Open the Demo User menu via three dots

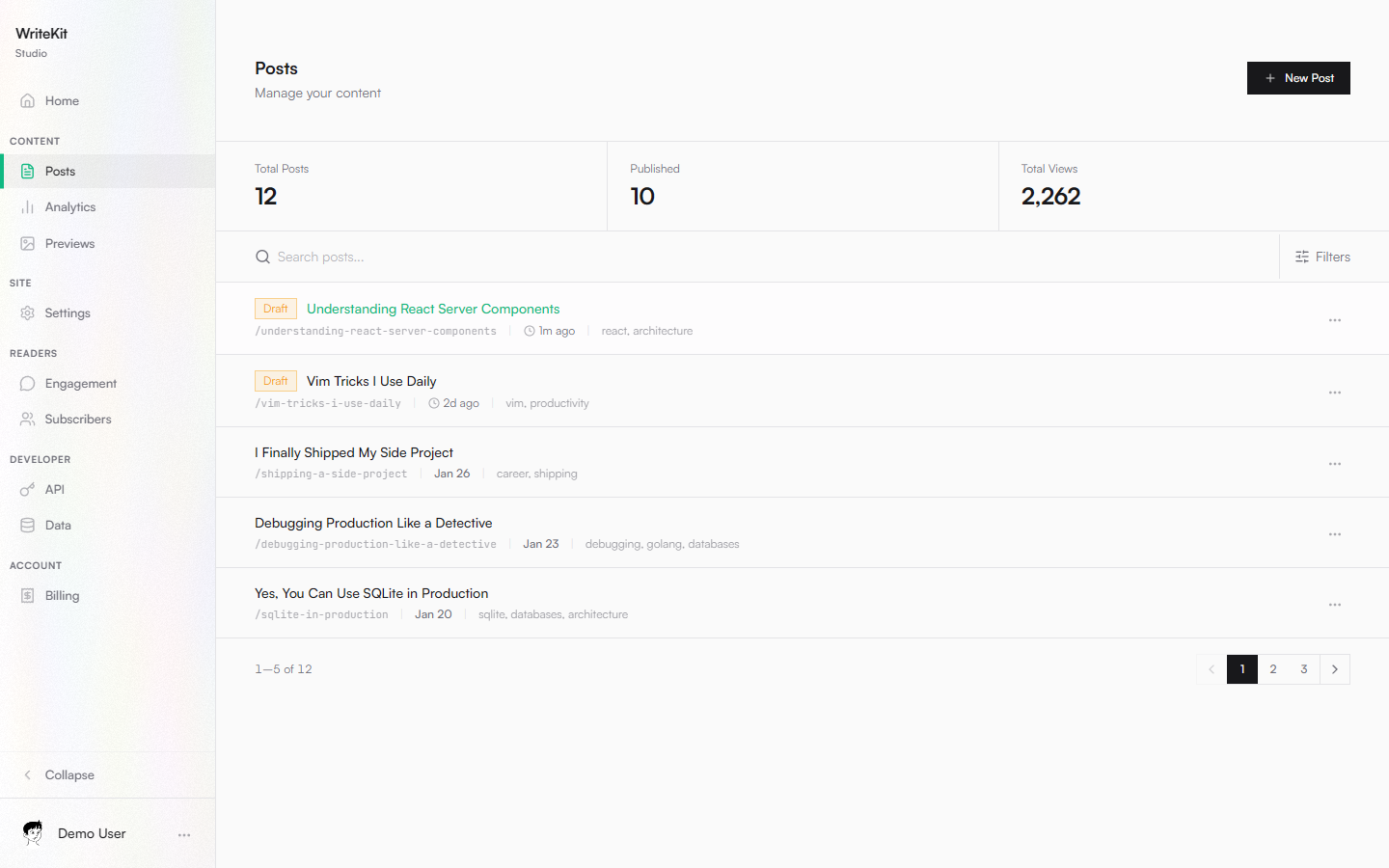(x=184, y=834)
